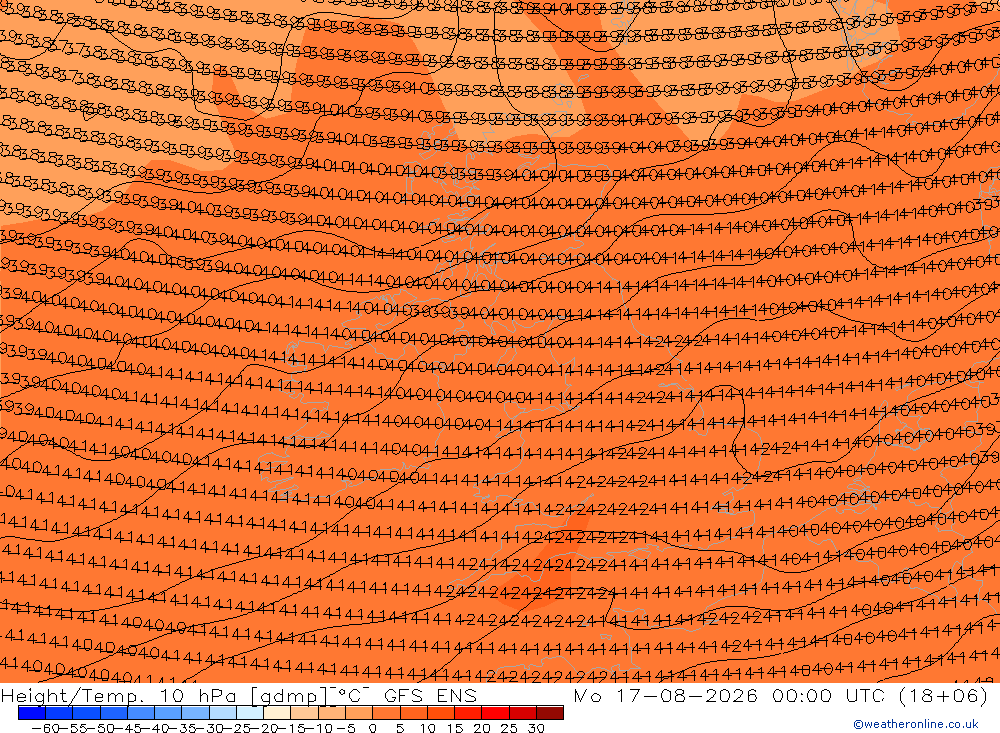Viewport: 1000px width, 733px height.
Task: Click the "-20" legend scale value
Action: [263, 728]
